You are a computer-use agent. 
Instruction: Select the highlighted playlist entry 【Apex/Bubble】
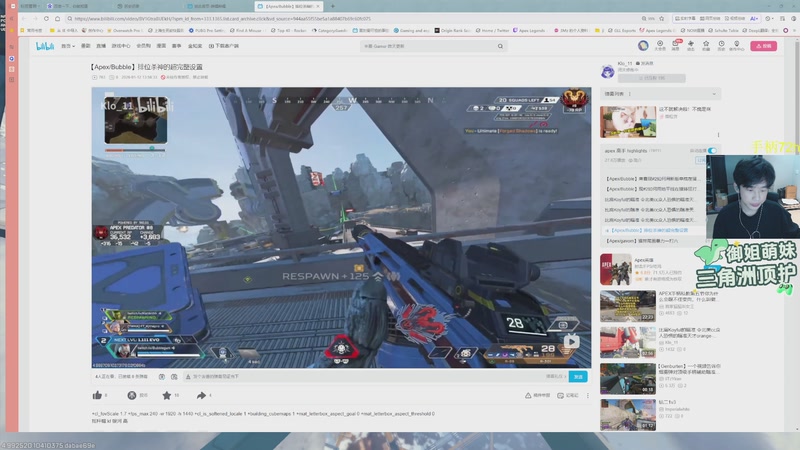(649, 231)
